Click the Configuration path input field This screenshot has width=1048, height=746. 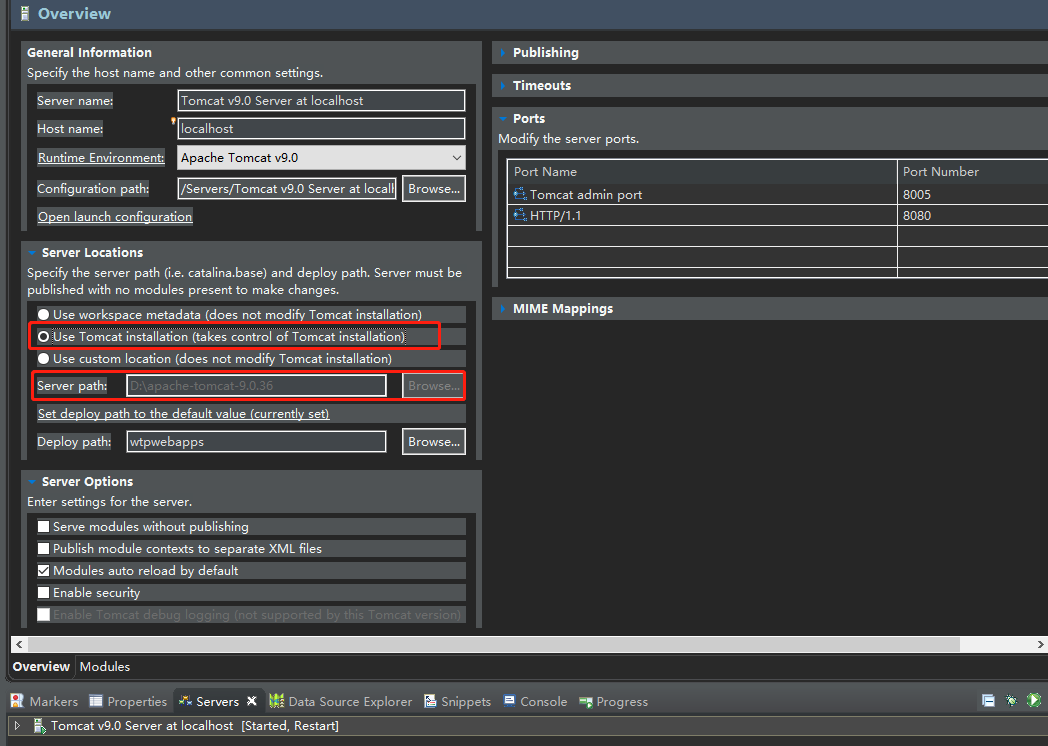[287, 189]
